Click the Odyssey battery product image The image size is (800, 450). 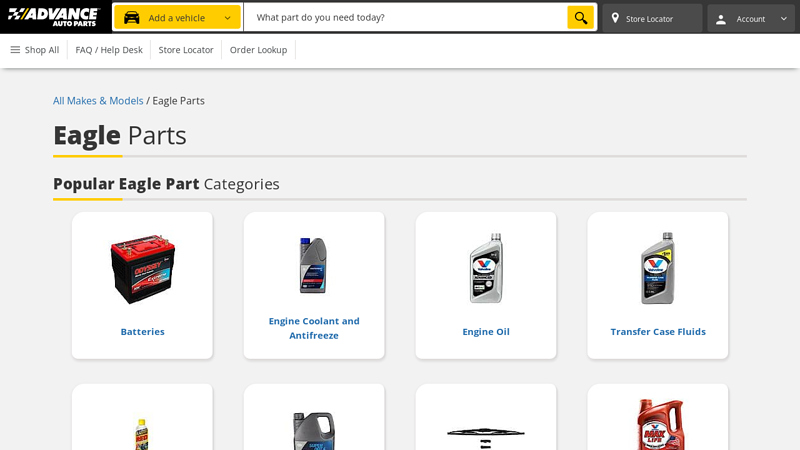click(143, 269)
